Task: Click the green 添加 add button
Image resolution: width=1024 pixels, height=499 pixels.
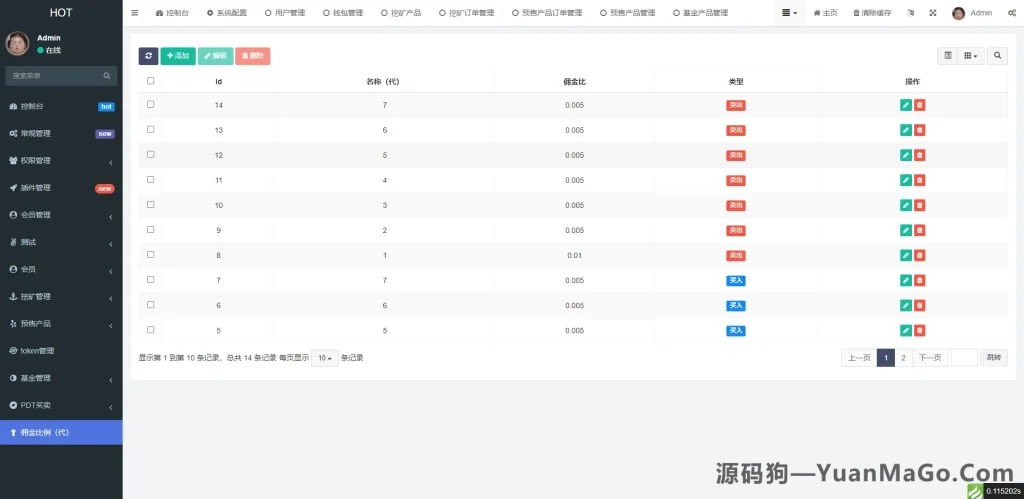Action: tap(178, 56)
